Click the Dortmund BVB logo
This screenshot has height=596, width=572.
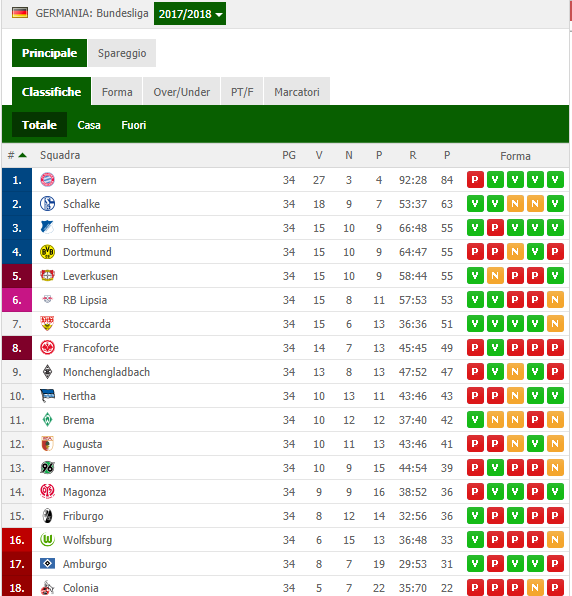pos(48,252)
